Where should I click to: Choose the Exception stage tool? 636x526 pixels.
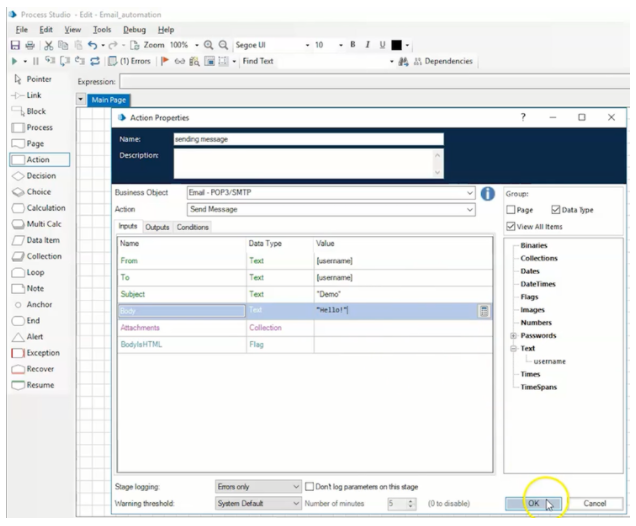click(36, 351)
